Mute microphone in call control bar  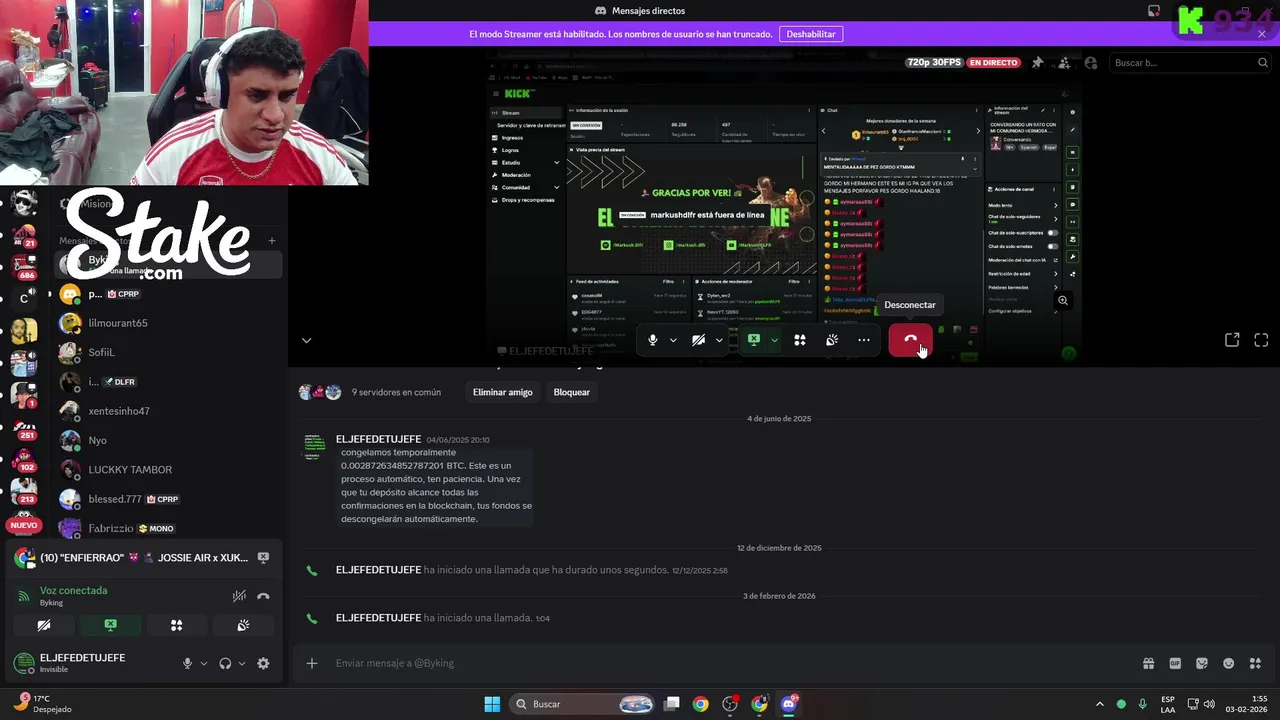pos(653,340)
